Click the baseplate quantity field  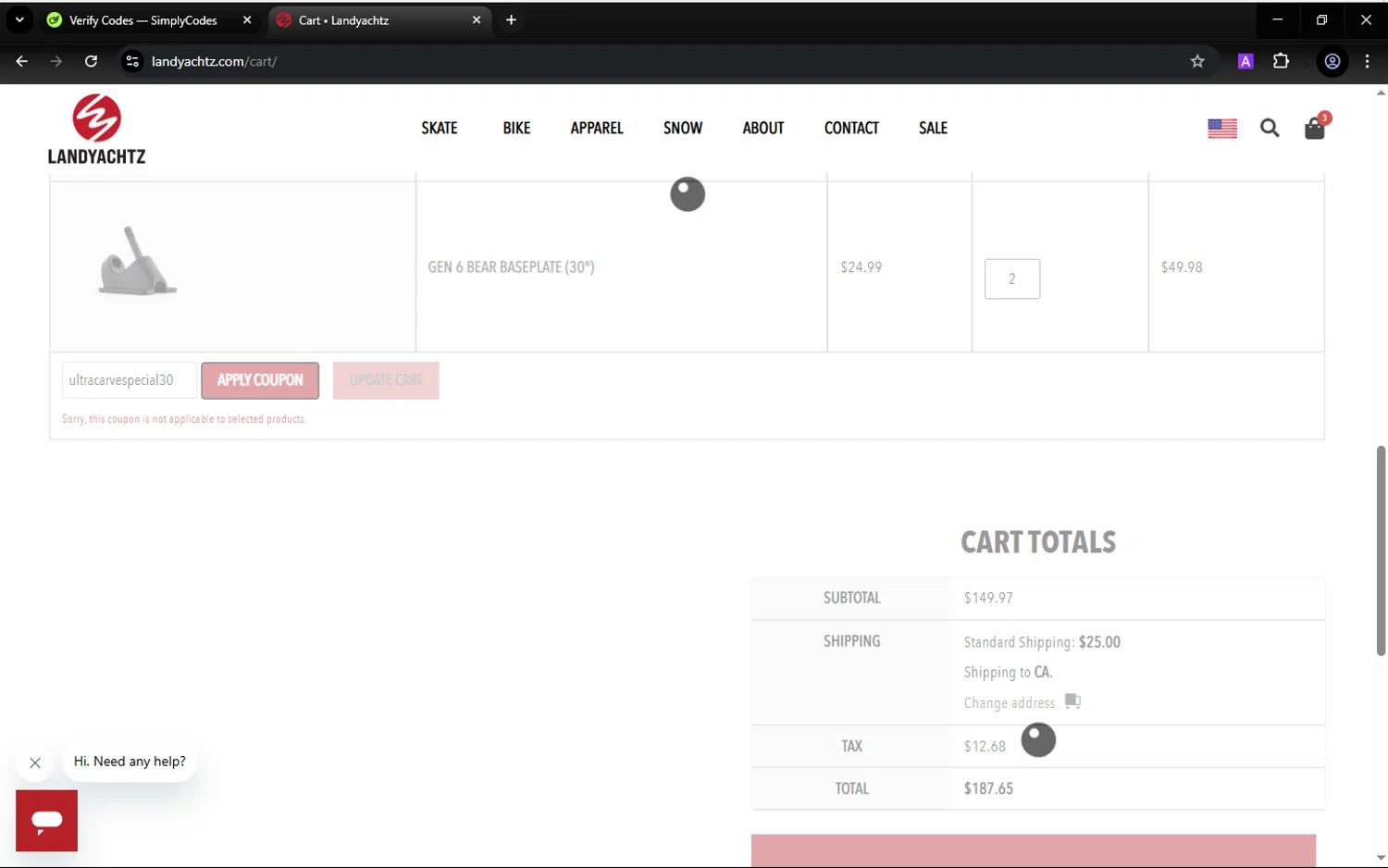[1011, 279]
